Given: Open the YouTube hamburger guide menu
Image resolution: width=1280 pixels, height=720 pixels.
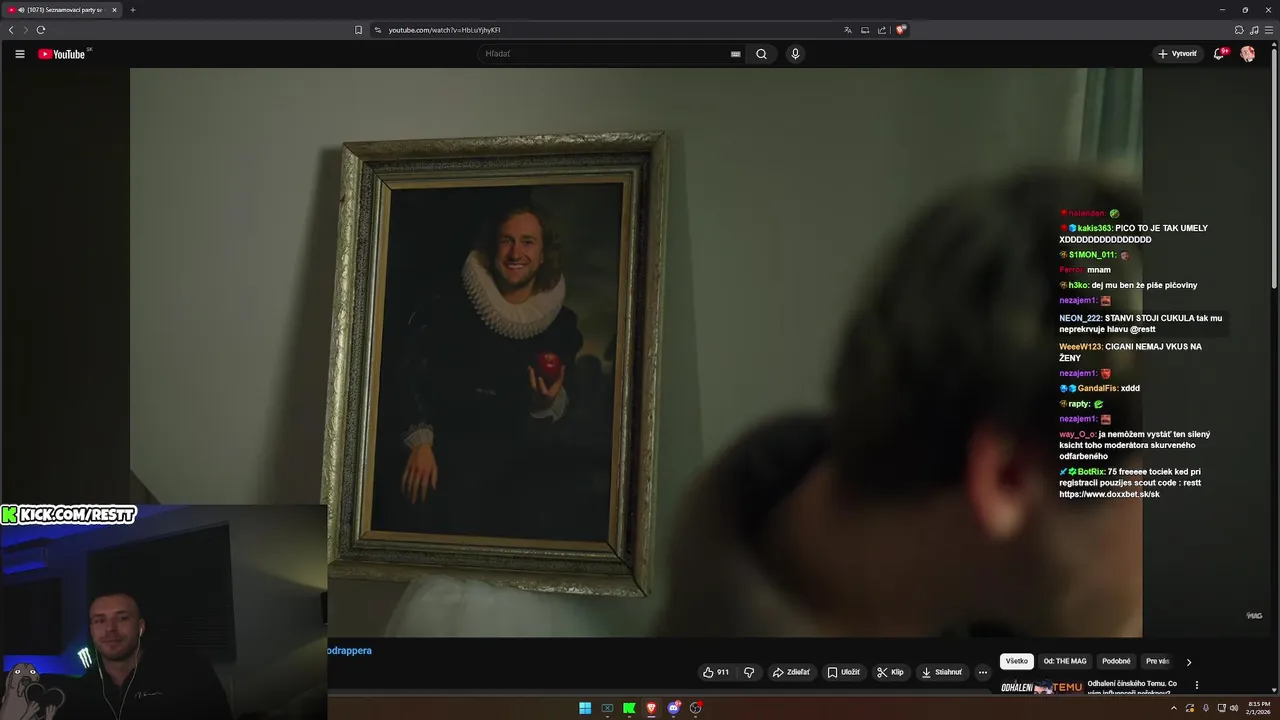Looking at the screenshot, I should 19,54.
